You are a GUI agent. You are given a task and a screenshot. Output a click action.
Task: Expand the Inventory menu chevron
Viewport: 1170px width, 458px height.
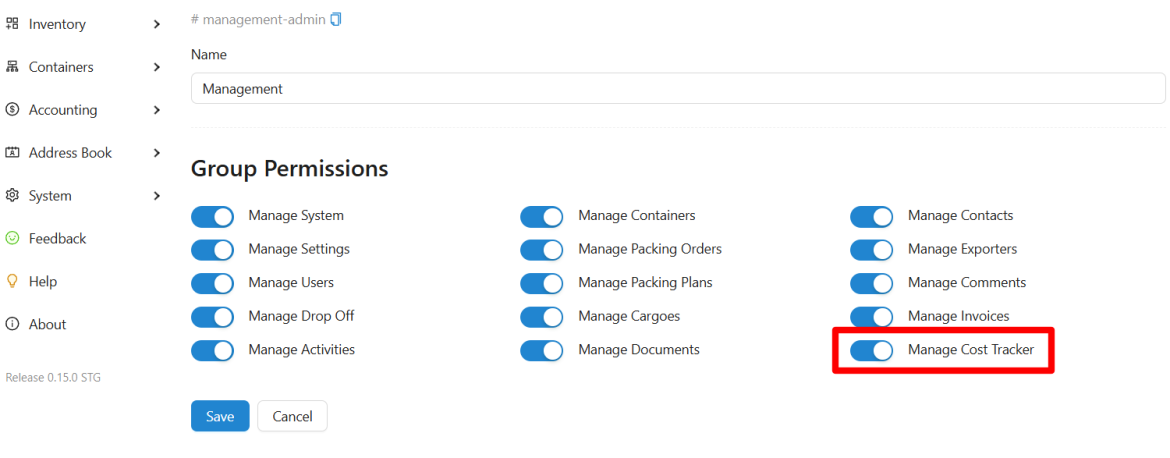click(157, 25)
